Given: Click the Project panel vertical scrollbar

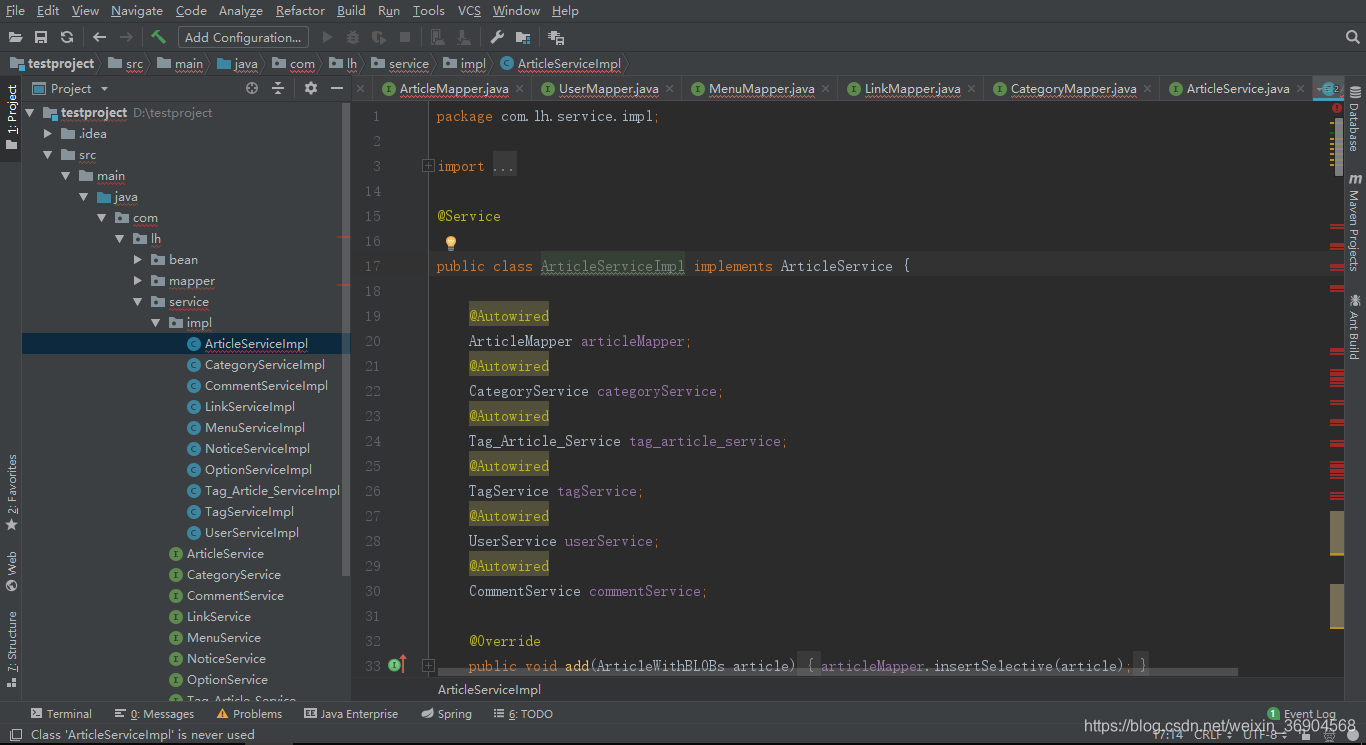Looking at the screenshot, I should click(346, 340).
